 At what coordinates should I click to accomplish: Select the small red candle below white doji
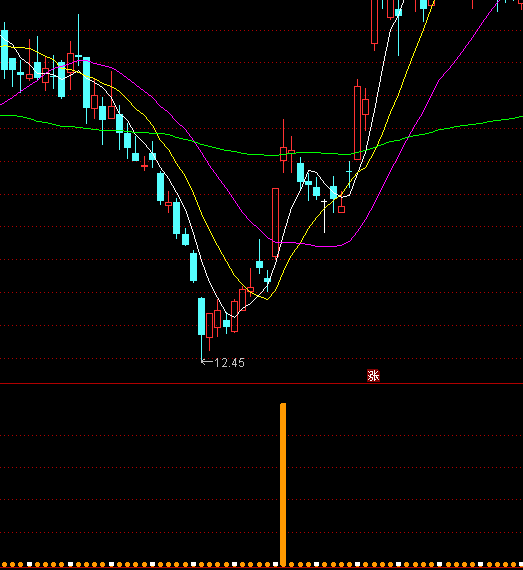(x=341, y=209)
